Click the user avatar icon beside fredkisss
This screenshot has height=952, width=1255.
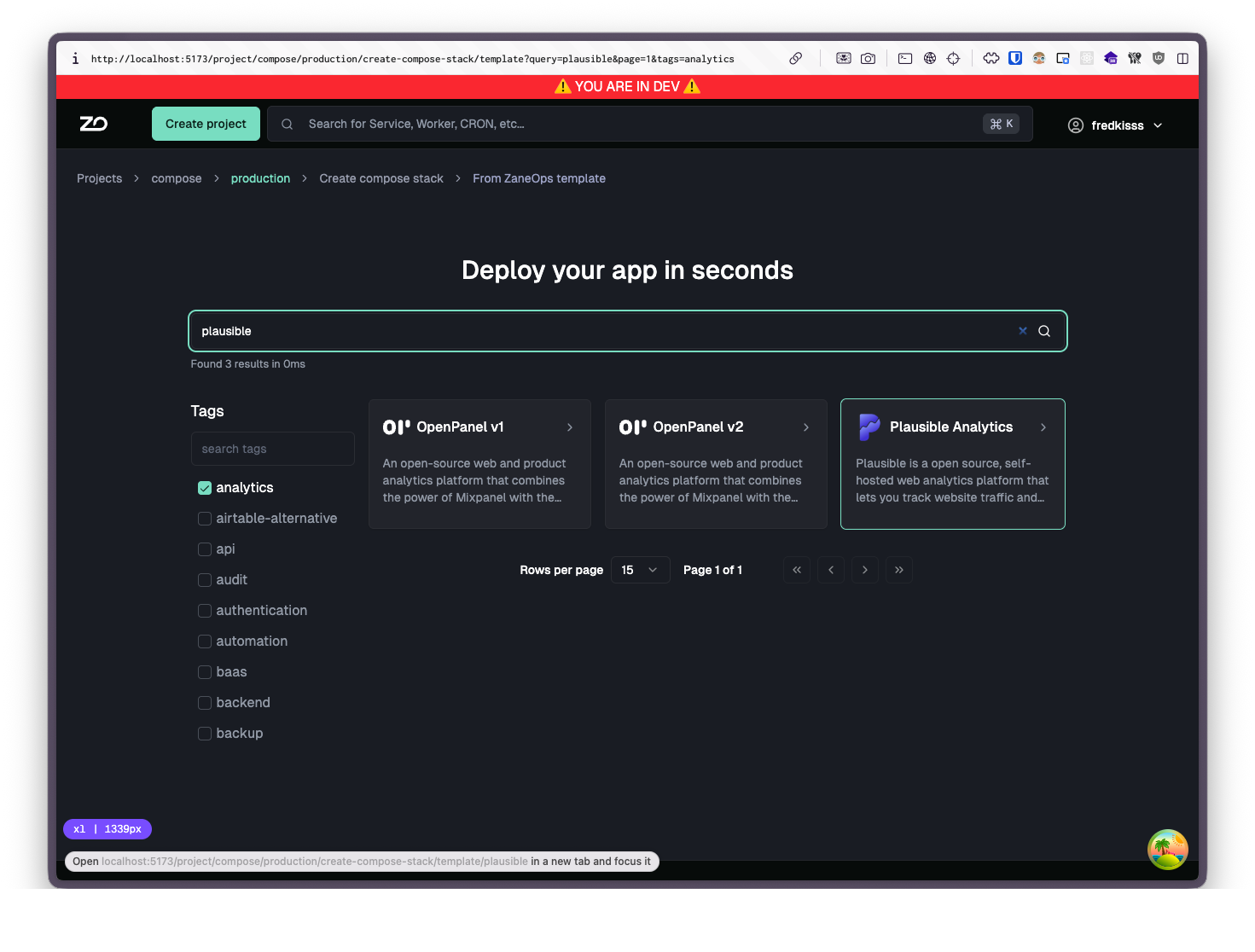pyautogui.click(x=1076, y=125)
